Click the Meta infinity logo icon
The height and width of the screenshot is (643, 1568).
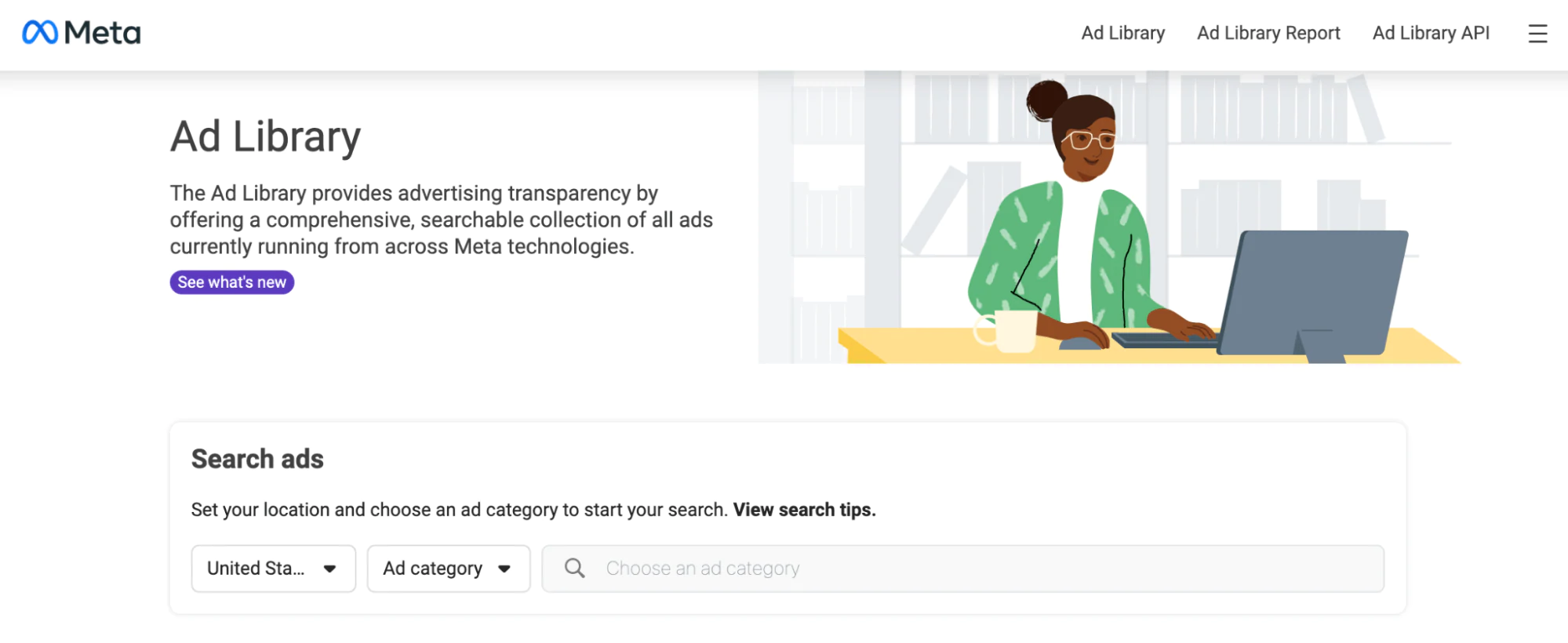[x=40, y=33]
